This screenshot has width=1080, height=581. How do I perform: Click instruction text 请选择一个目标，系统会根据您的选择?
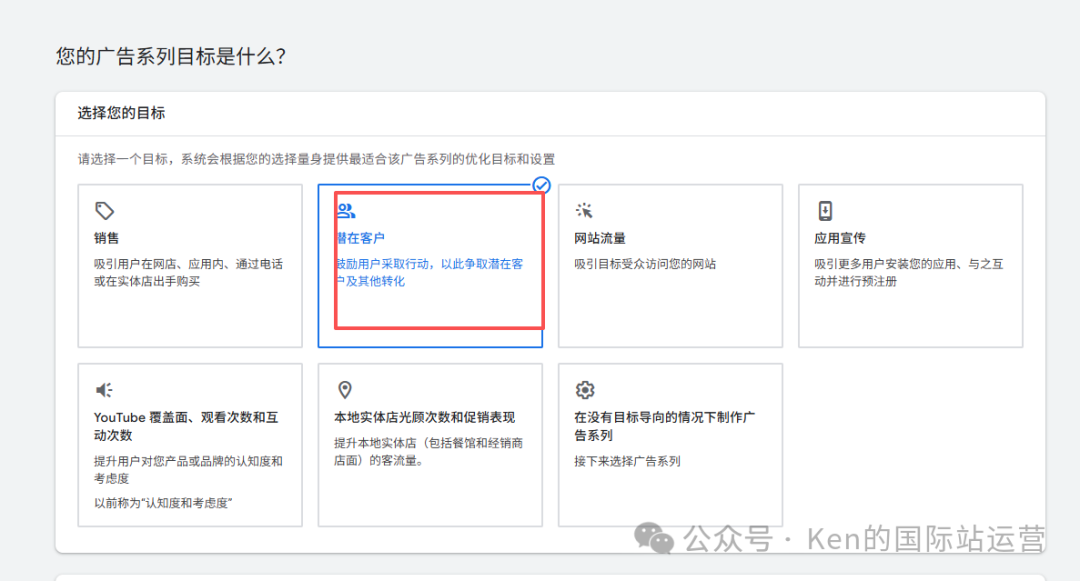pos(316,159)
